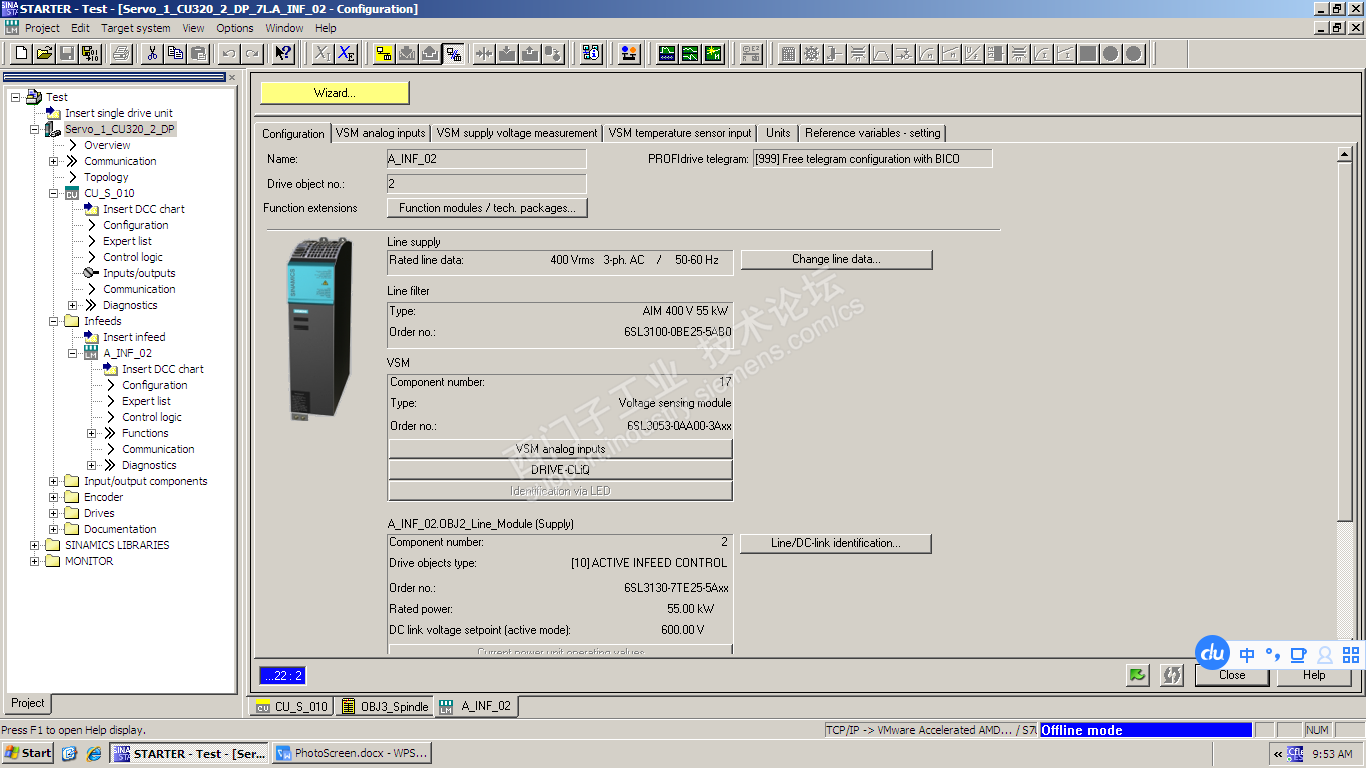Switch to PhotoScreen.docx WPS taskbar item
Viewport: 1366px width, 768px height.
coord(352,753)
